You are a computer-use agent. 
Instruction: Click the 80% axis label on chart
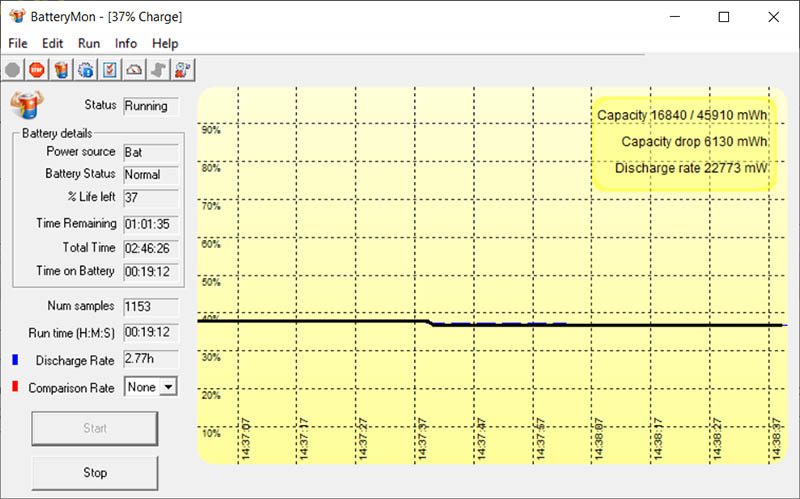(211, 168)
